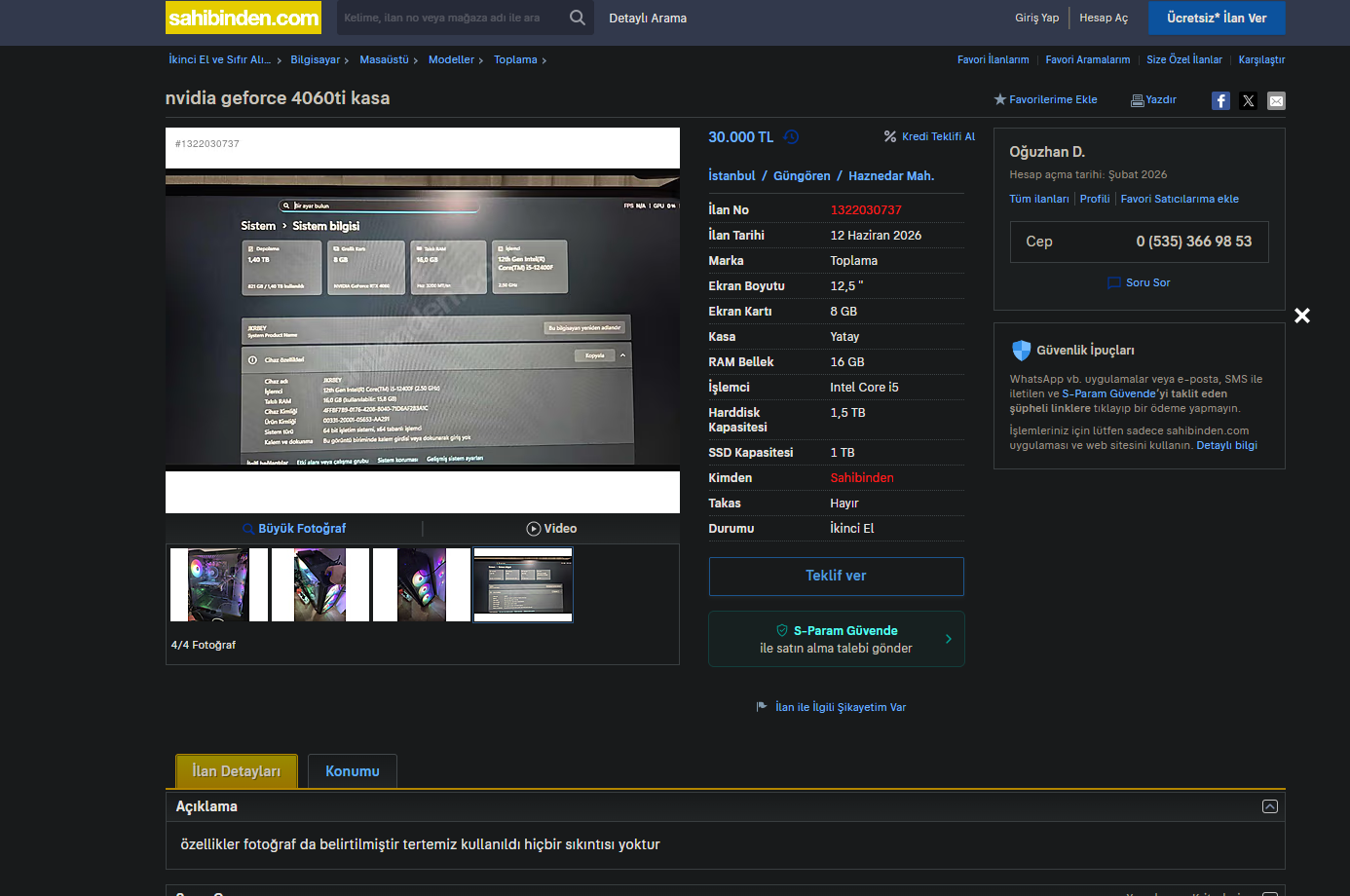Select third photo thumbnail
1350x896 pixels.
tap(422, 584)
